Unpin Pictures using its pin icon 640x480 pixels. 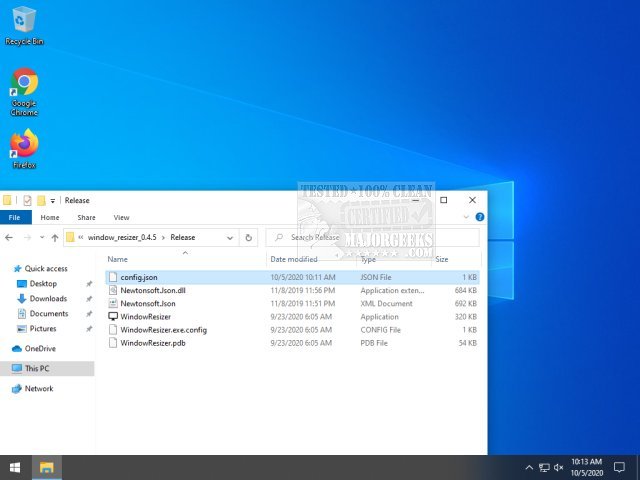(89, 329)
